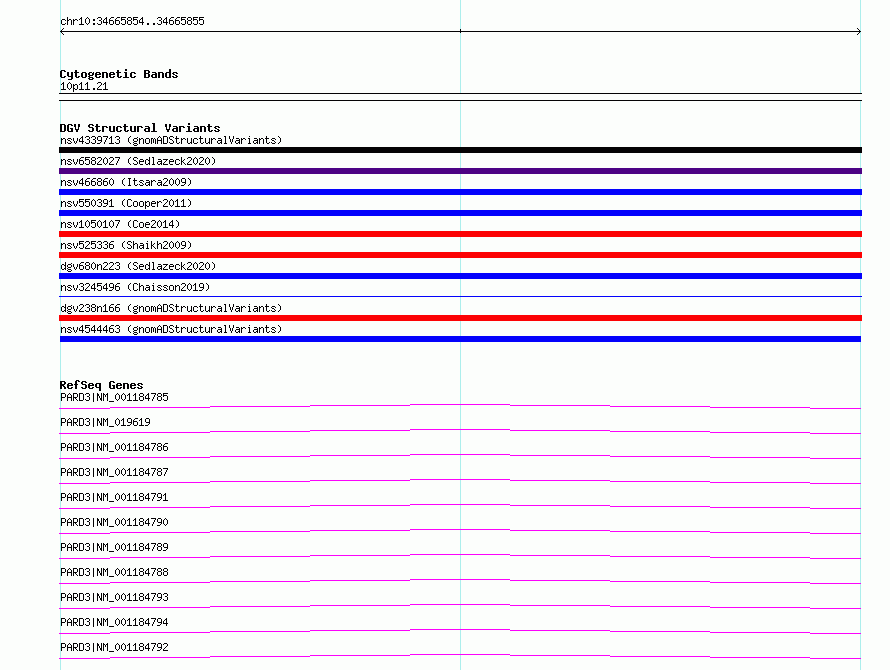
Task: Select transcript PARD3|NM_001184786
Action: (114, 447)
